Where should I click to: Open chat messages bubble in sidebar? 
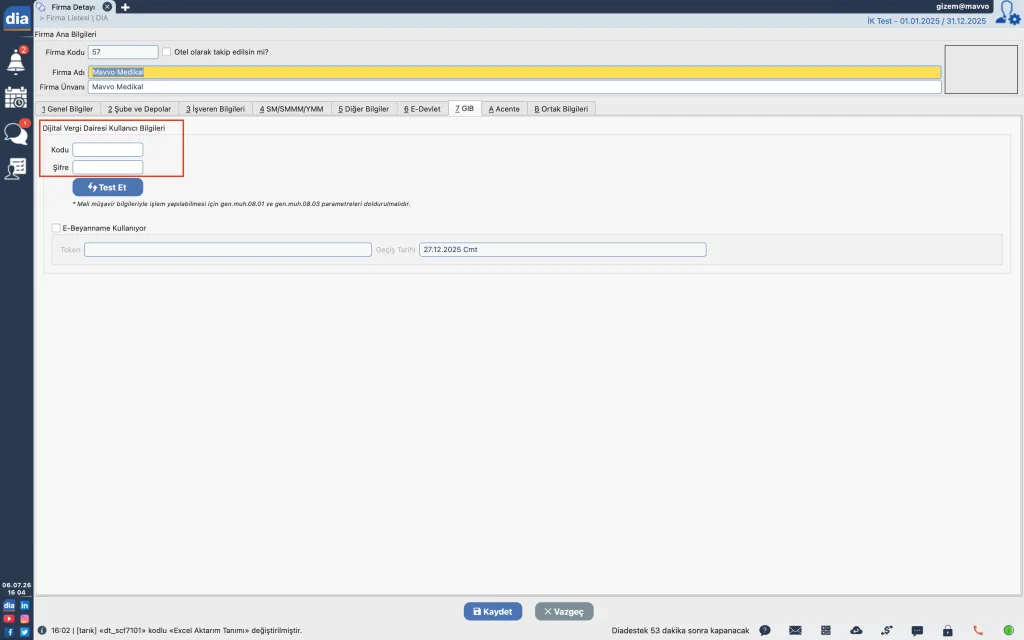coord(16,133)
